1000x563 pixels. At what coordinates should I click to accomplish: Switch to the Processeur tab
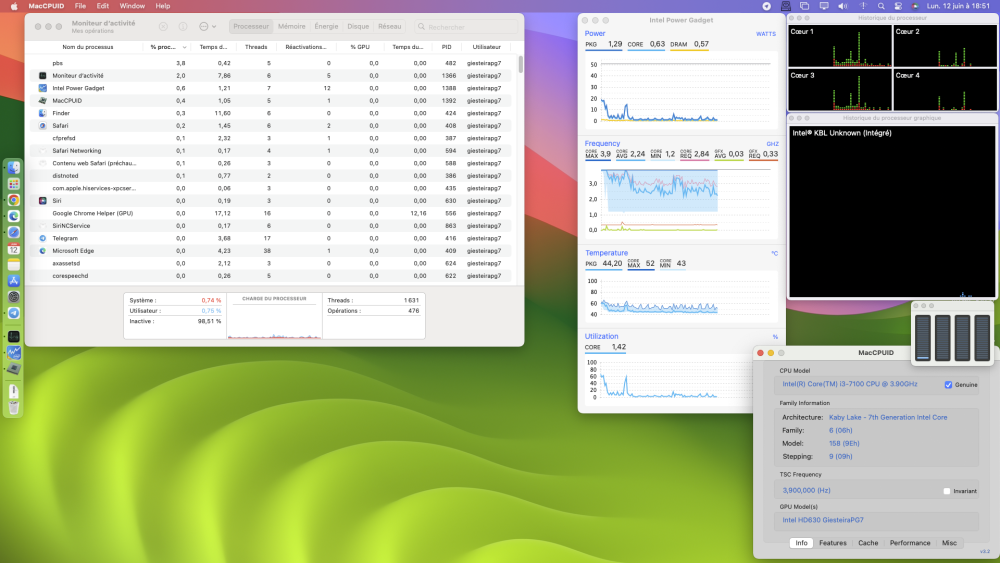251,27
